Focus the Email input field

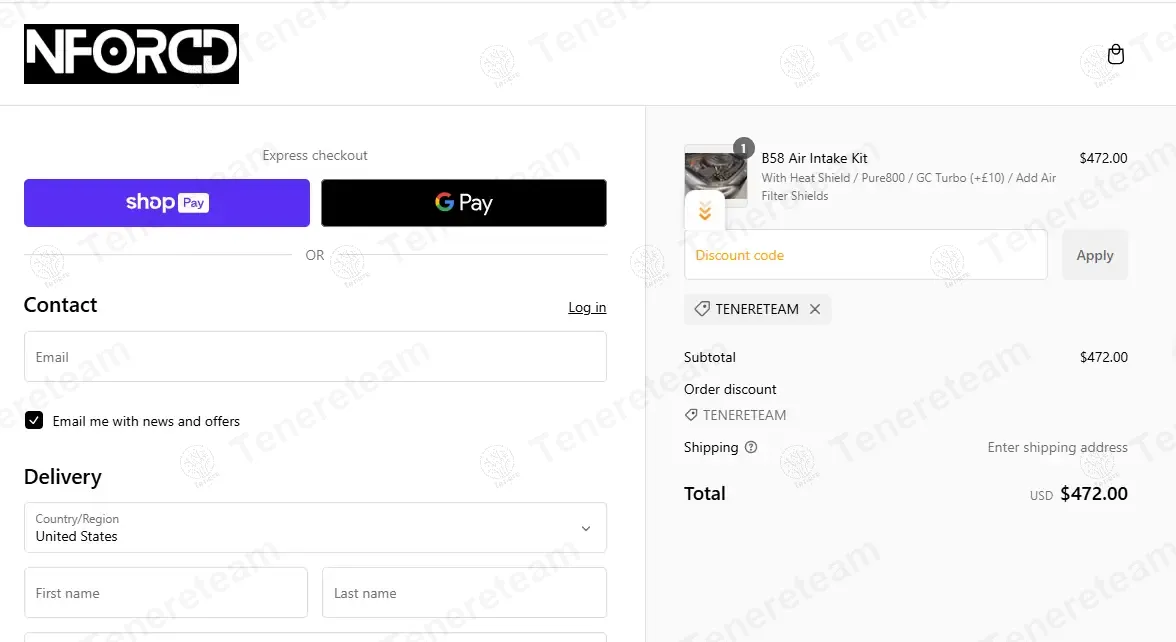coord(315,357)
